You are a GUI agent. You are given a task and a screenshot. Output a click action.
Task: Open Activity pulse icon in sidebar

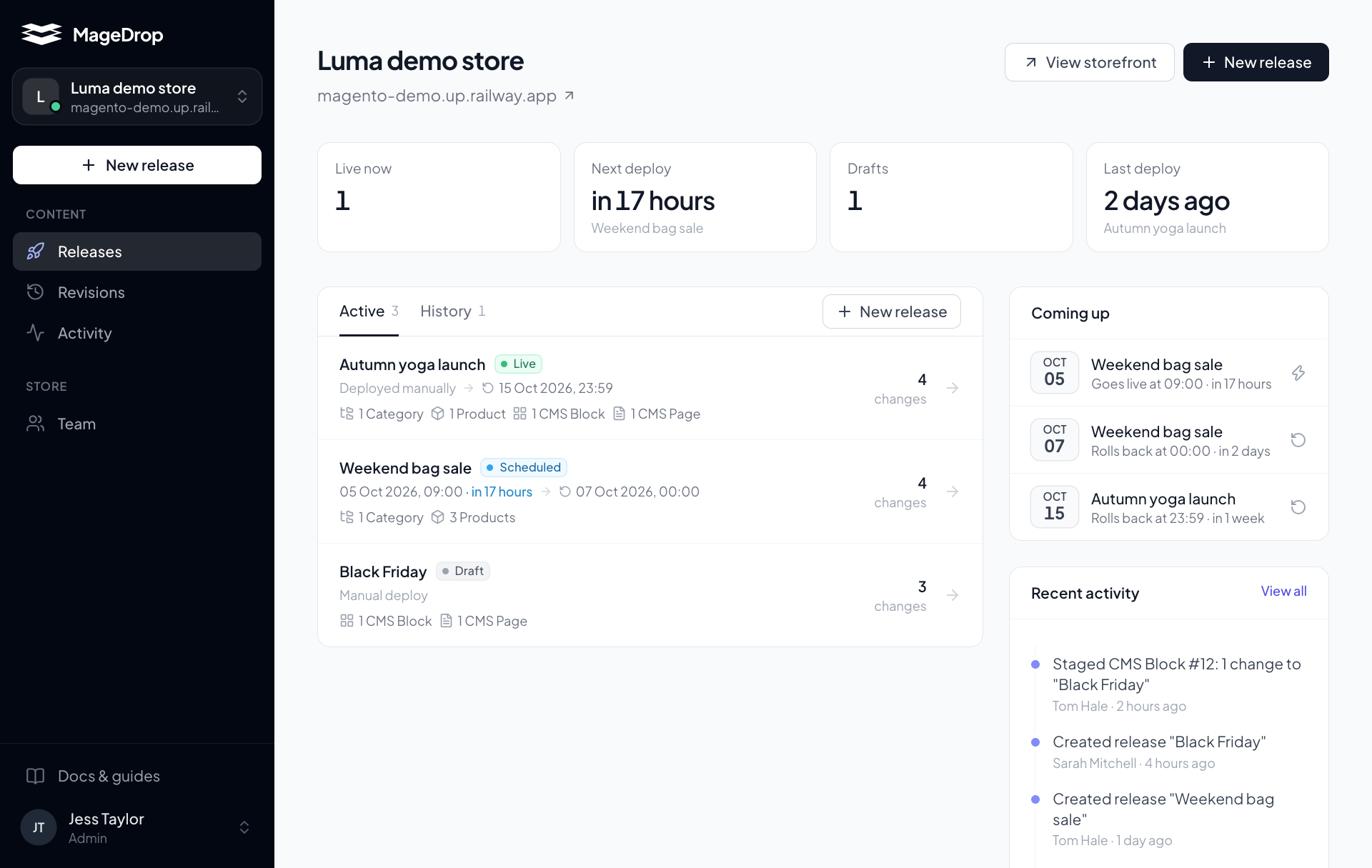[35, 333]
